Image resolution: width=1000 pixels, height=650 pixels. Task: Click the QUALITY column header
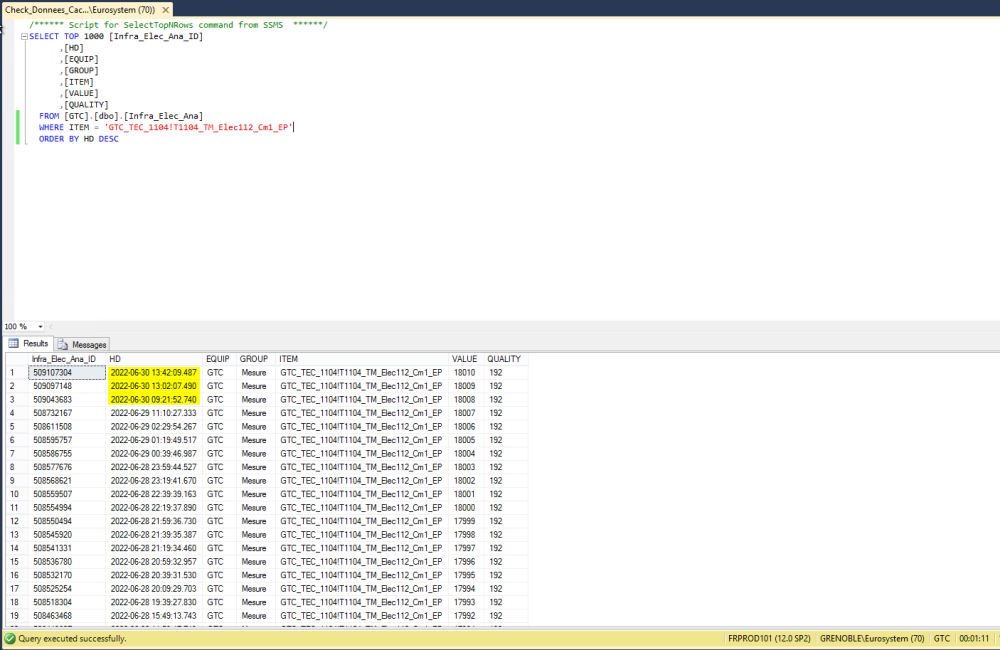coord(504,359)
